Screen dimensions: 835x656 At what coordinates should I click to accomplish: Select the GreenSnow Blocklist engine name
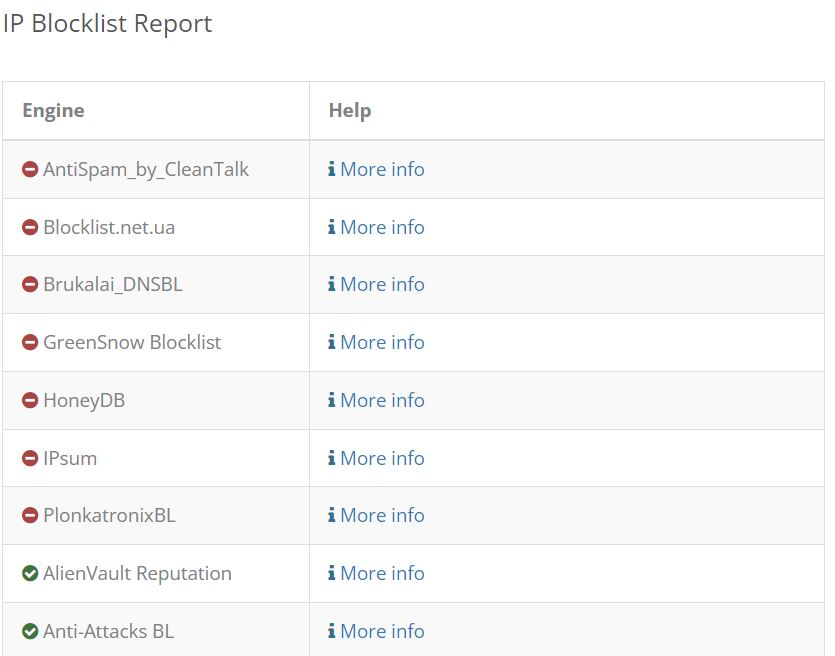pyautogui.click(x=132, y=342)
